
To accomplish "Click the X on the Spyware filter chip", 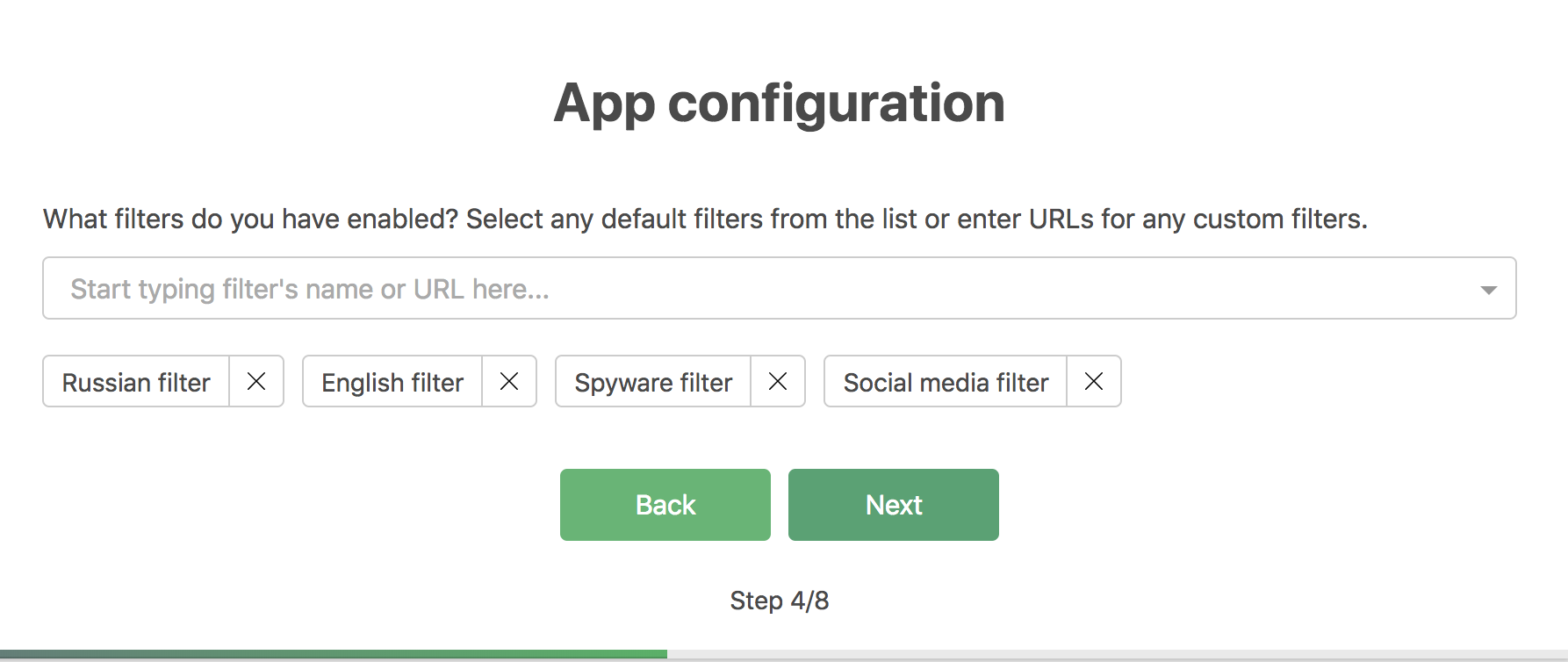I will point(778,381).
